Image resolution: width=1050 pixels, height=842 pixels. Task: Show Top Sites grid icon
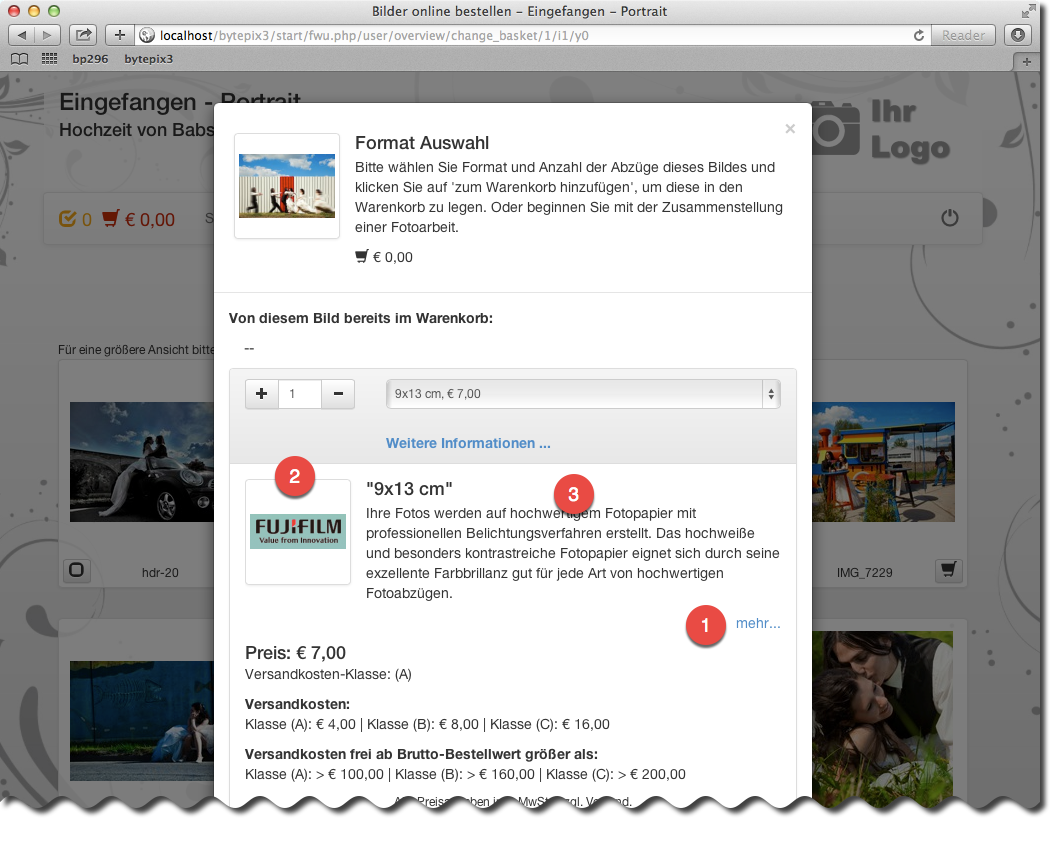50,59
